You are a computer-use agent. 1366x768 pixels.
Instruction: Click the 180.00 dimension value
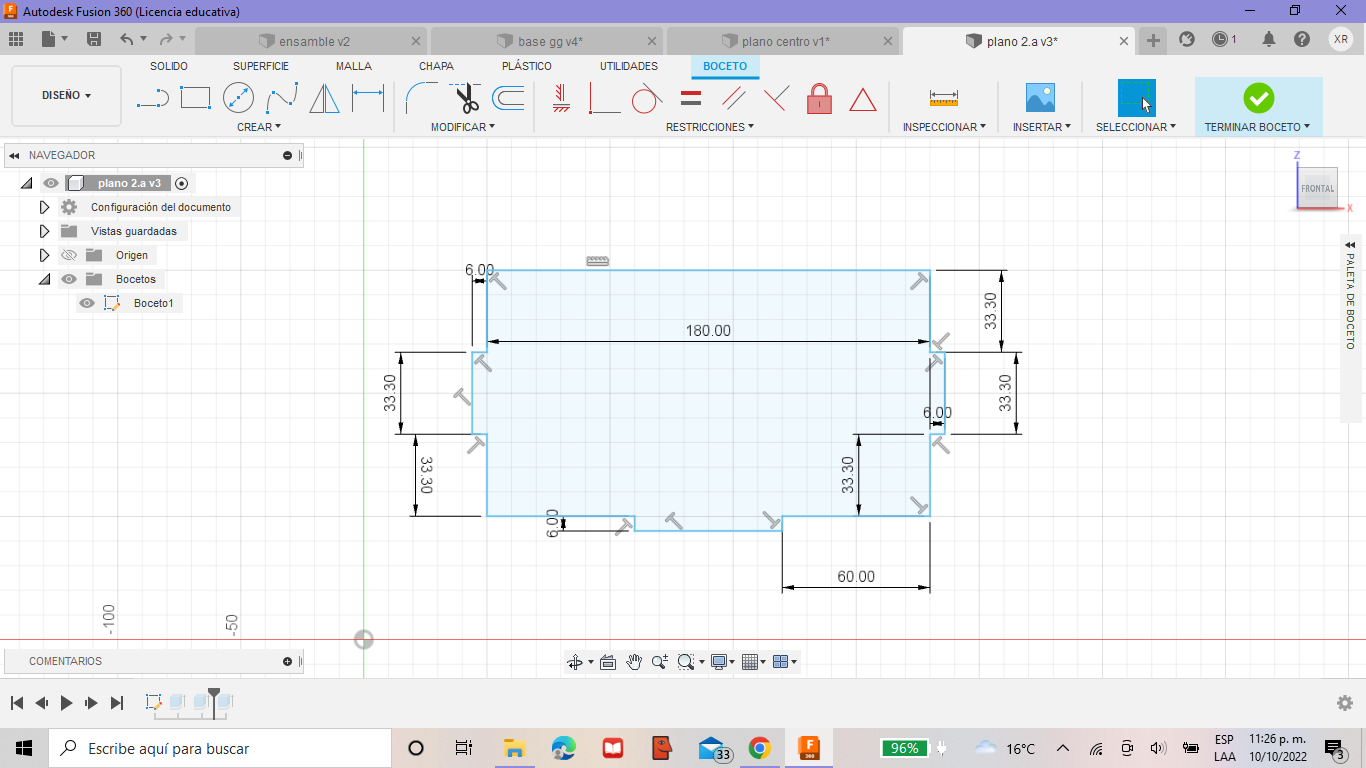pyautogui.click(x=708, y=331)
